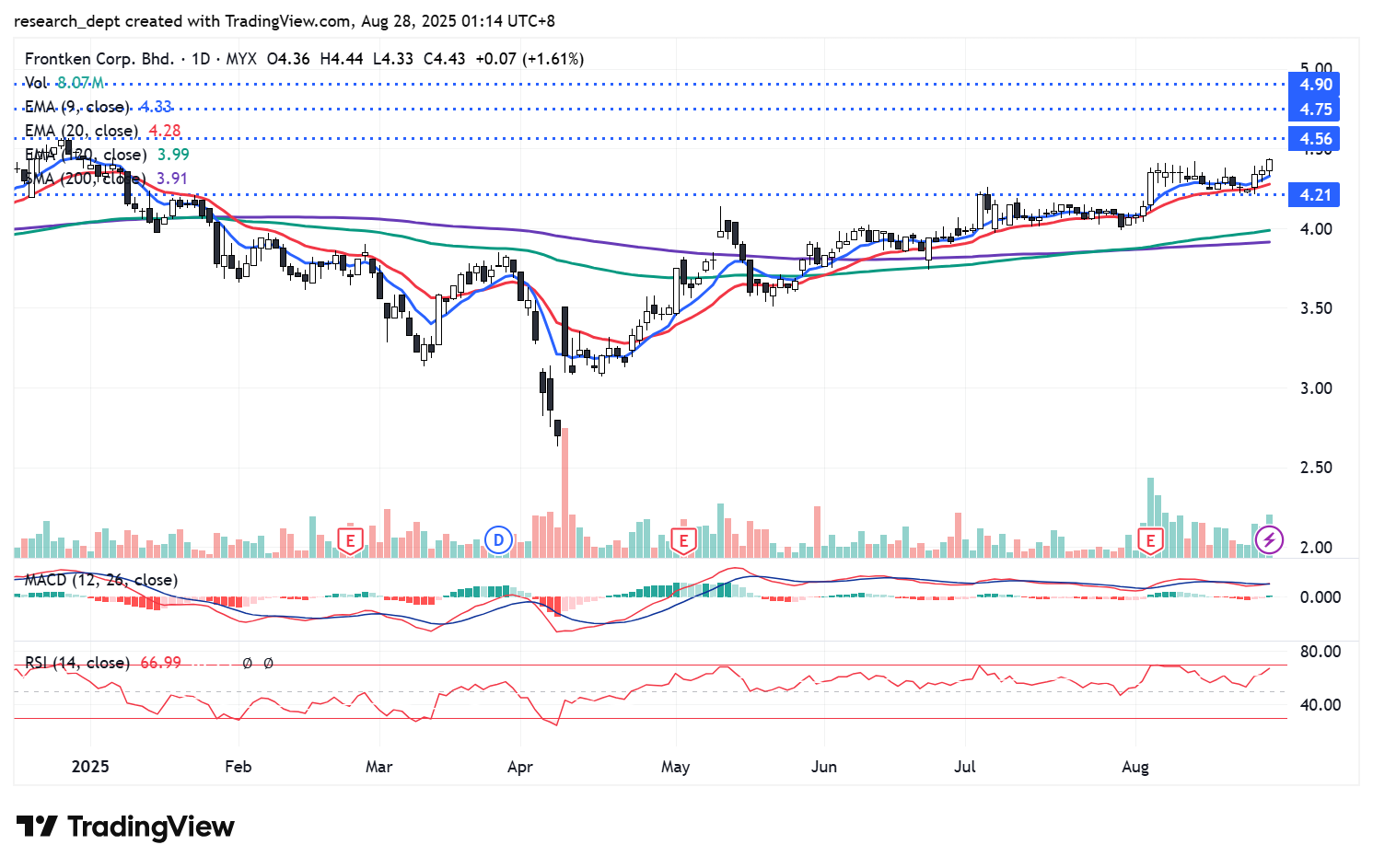Click the MACD 0.000 axis label
This screenshot has width=1373, height=868.
1320,597
